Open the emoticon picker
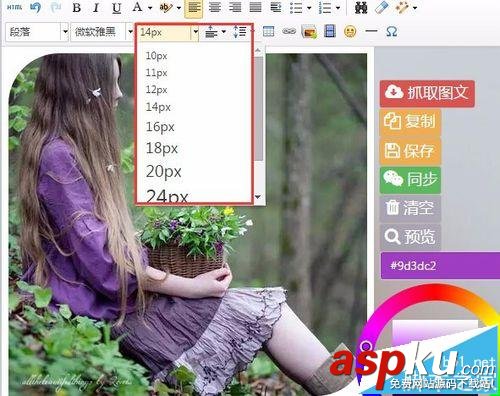500x396 pixels. point(350,32)
